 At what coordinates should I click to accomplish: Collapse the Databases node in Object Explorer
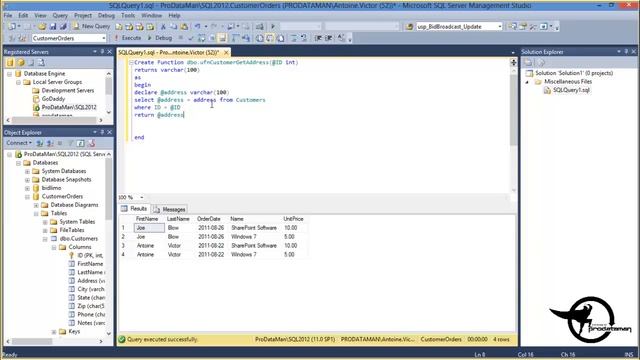pos(18,163)
